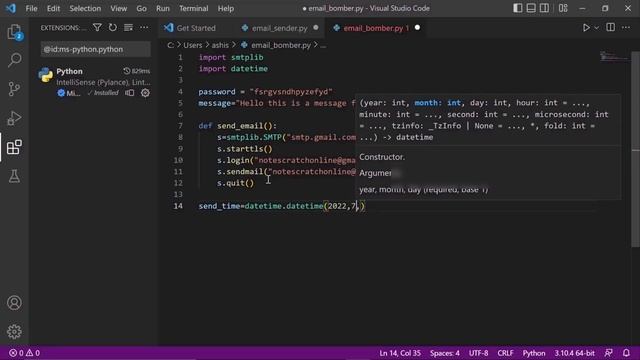Open the notifications bell icon
This screenshot has width=640, height=360.
pos(627,353)
